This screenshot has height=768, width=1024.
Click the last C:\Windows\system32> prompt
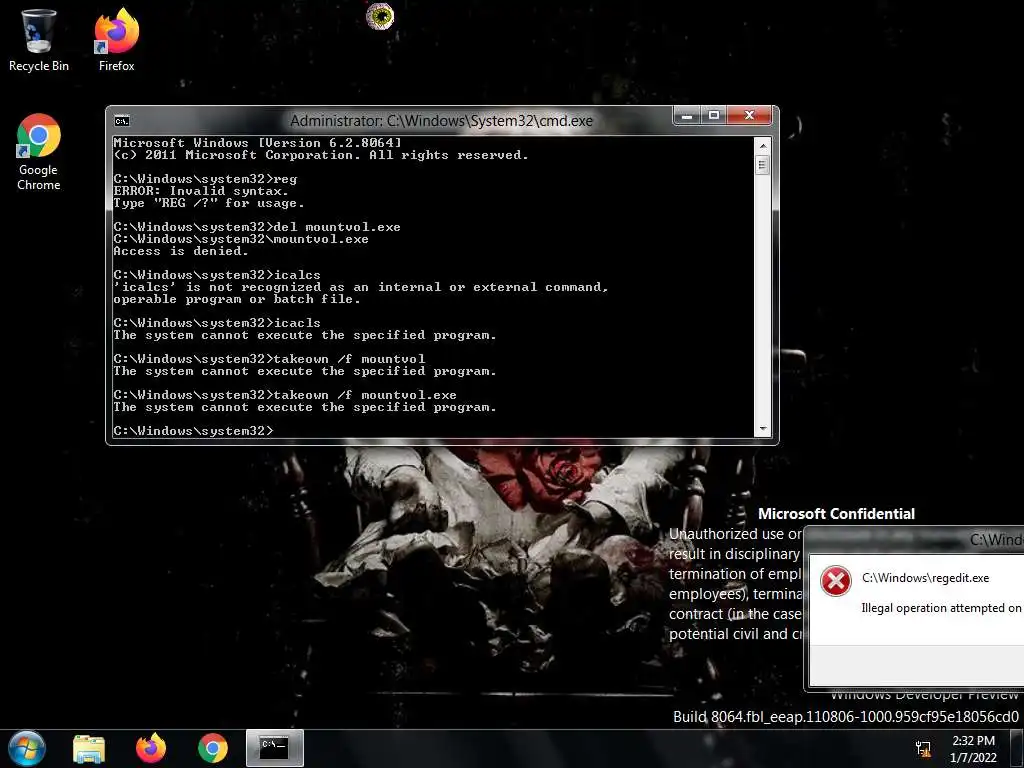(193, 431)
